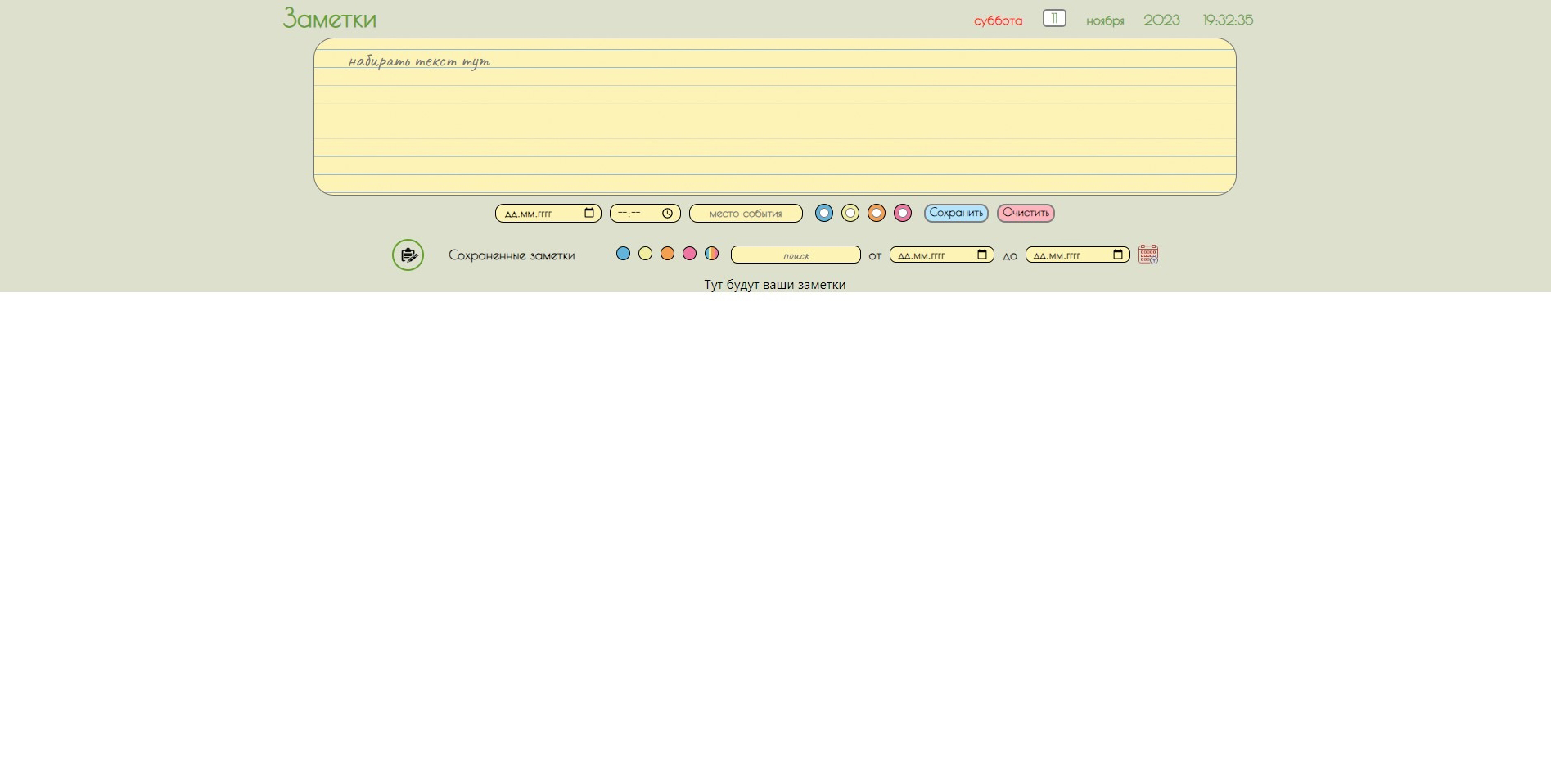Open calendar picker in the 'от' date field
Viewport: 1551px width, 784px height.
(x=982, y=255)
